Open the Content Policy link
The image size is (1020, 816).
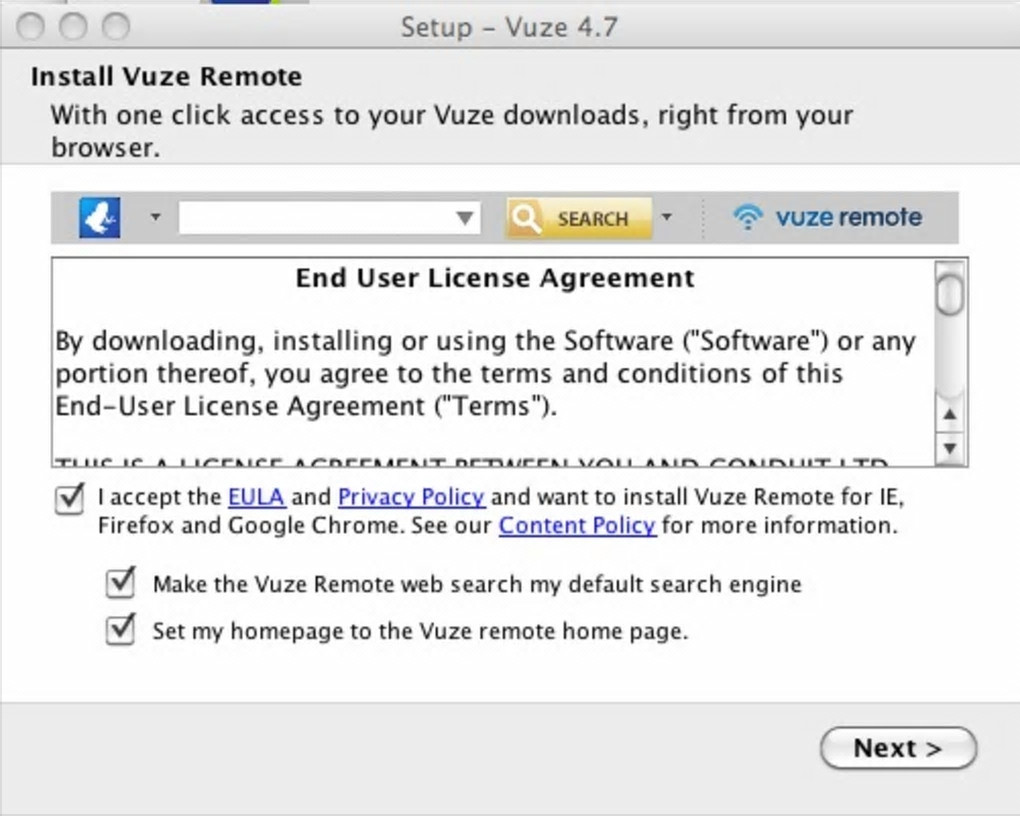tap(577, 525)
